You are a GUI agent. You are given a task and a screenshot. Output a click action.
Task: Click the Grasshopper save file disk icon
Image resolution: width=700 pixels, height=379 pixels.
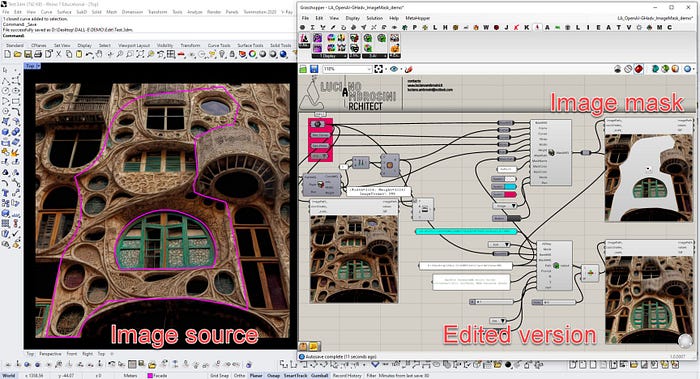click(314, 69)
